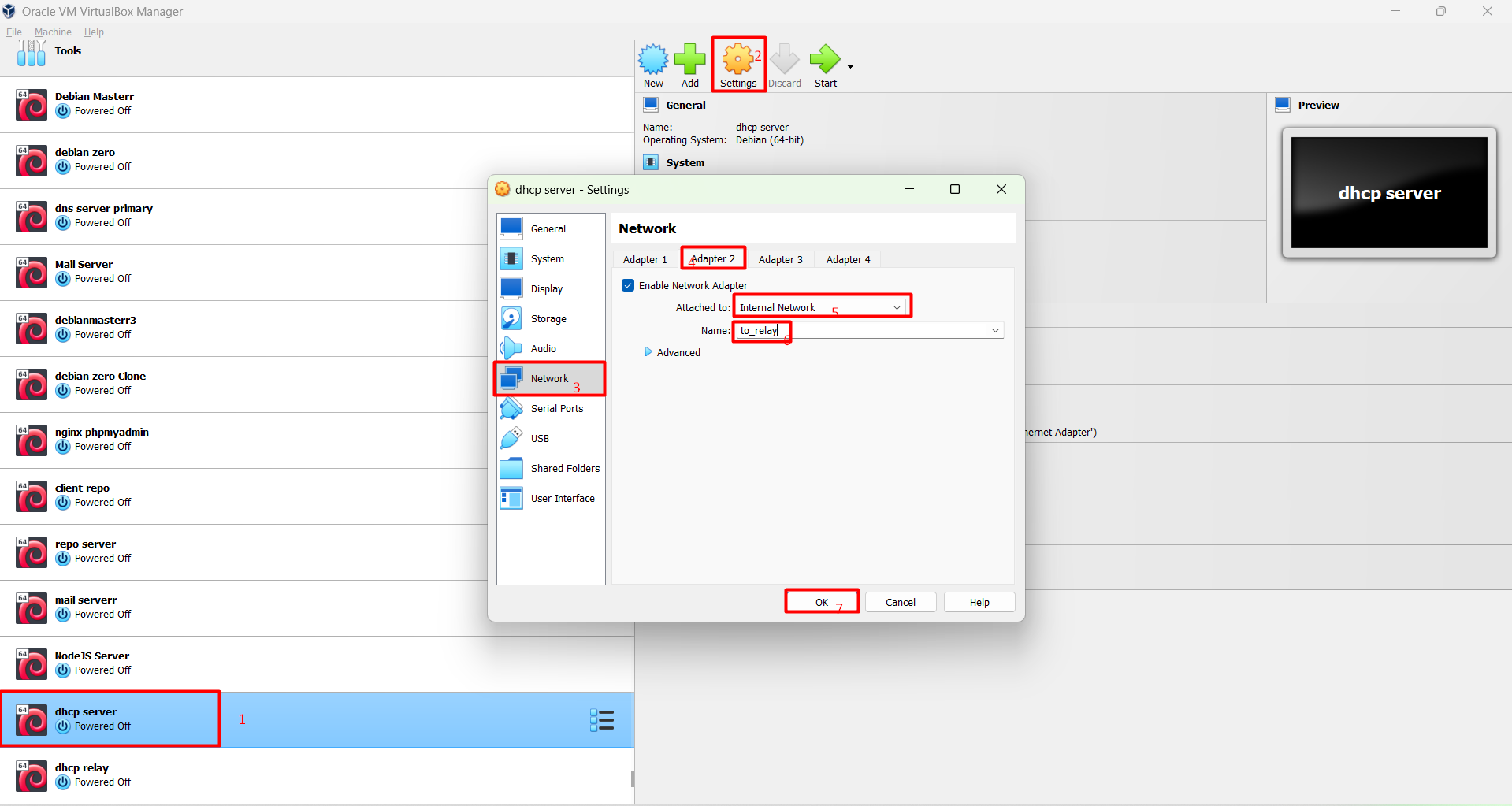The height and width of the screenshot is (806, 1512).
Task: Click the New machine toolbar icon
Action: coord(653,65)
